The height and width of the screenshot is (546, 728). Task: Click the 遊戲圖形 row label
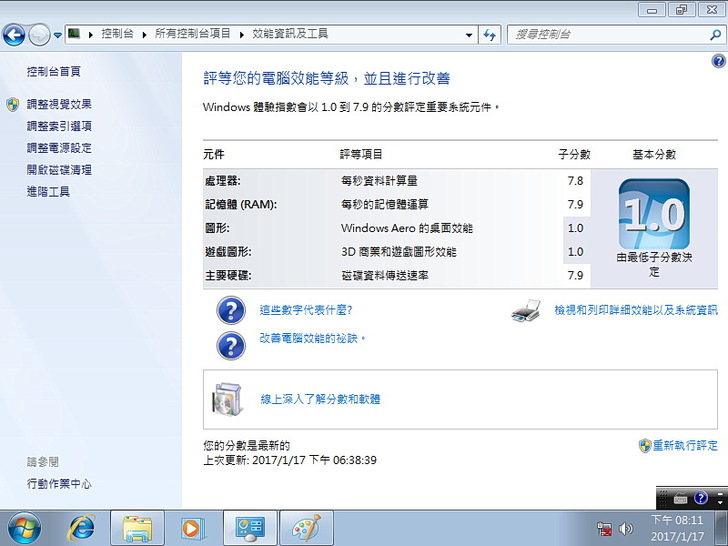(x=228, y=252)
